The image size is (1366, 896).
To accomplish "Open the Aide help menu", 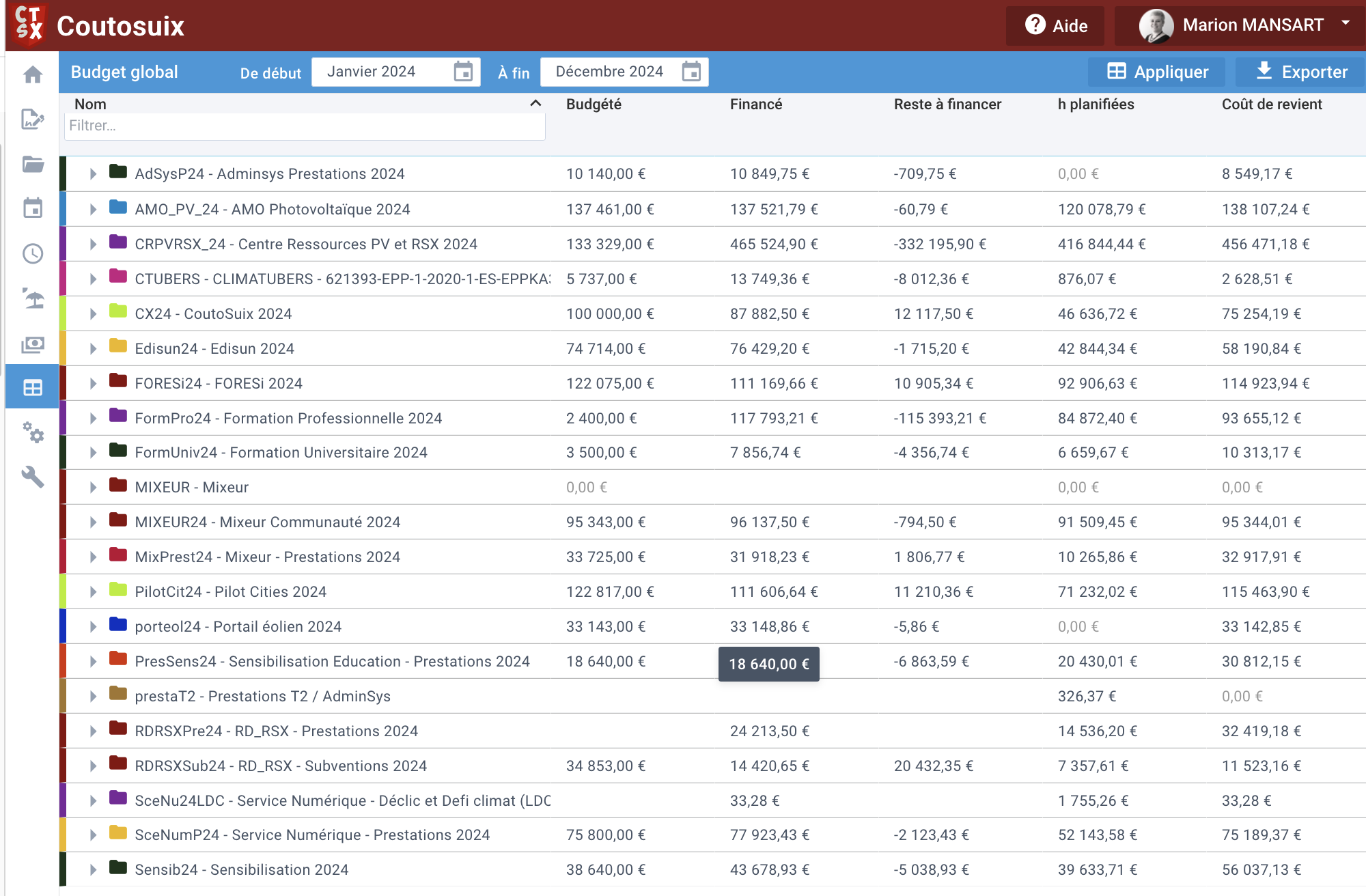I will coord(1055,26).
